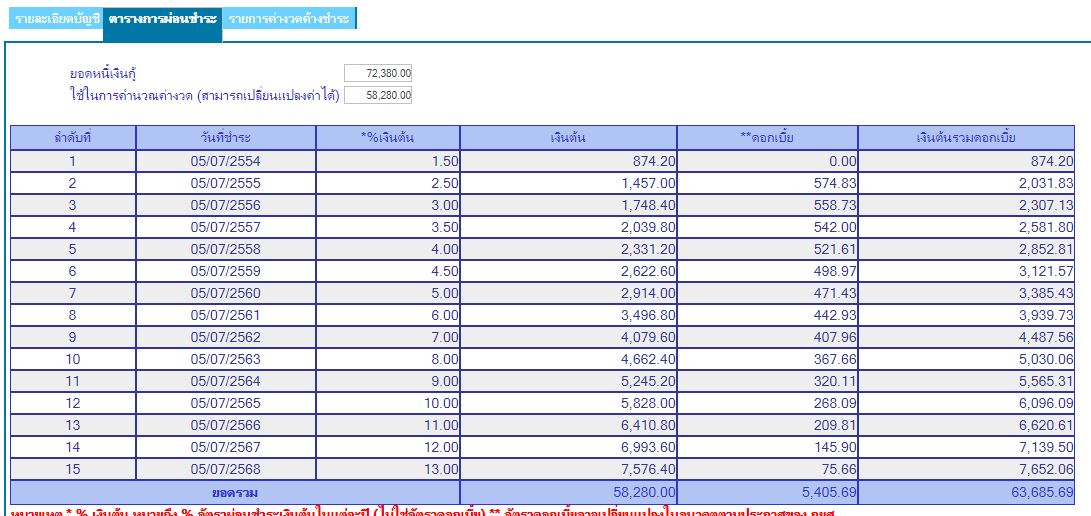Switch to รายการค่างวดค้างชำระ tab

289,19
